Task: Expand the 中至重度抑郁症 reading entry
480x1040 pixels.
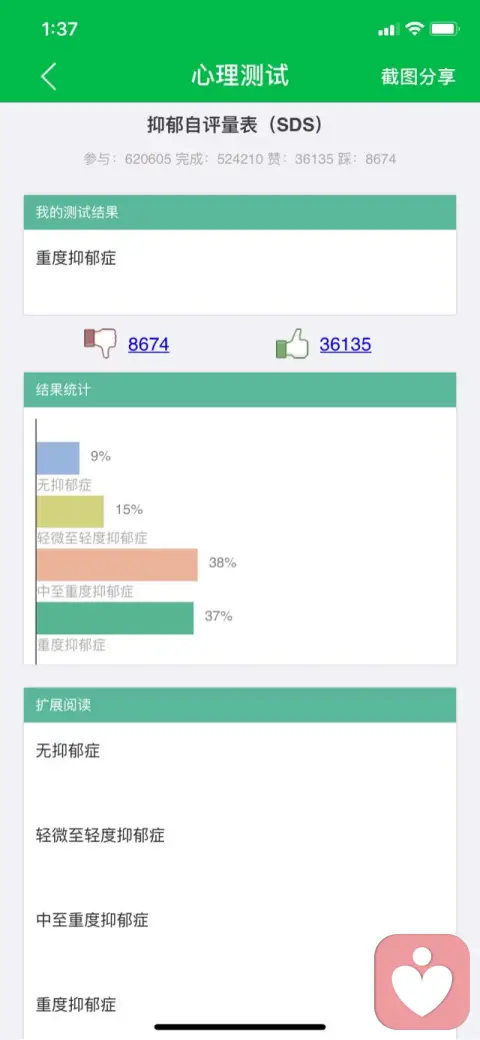Action: pyautogui.click(x=240, y=920)
